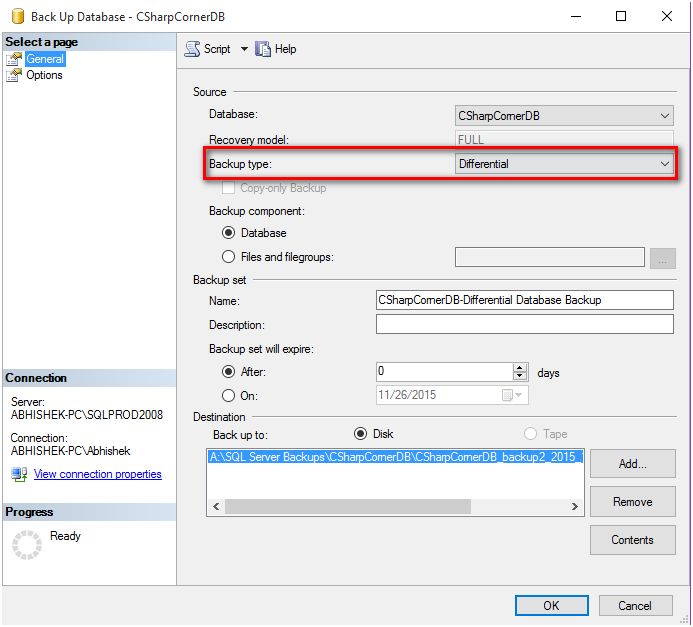Click the right arrow of destination scrollbar
The width and height of the screenshot is (693, 627).
[574, 506]
